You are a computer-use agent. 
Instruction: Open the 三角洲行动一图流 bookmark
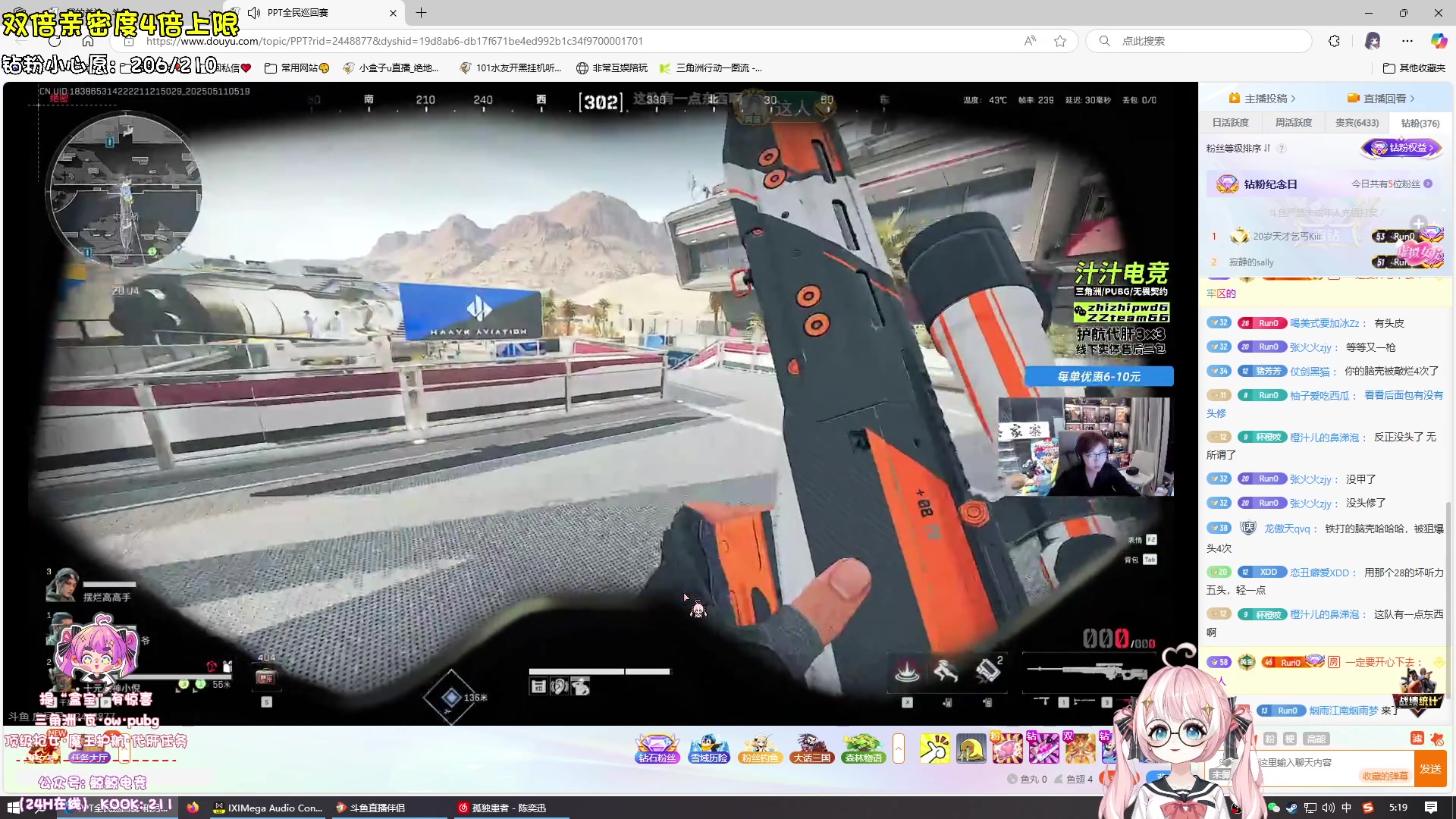711,68
